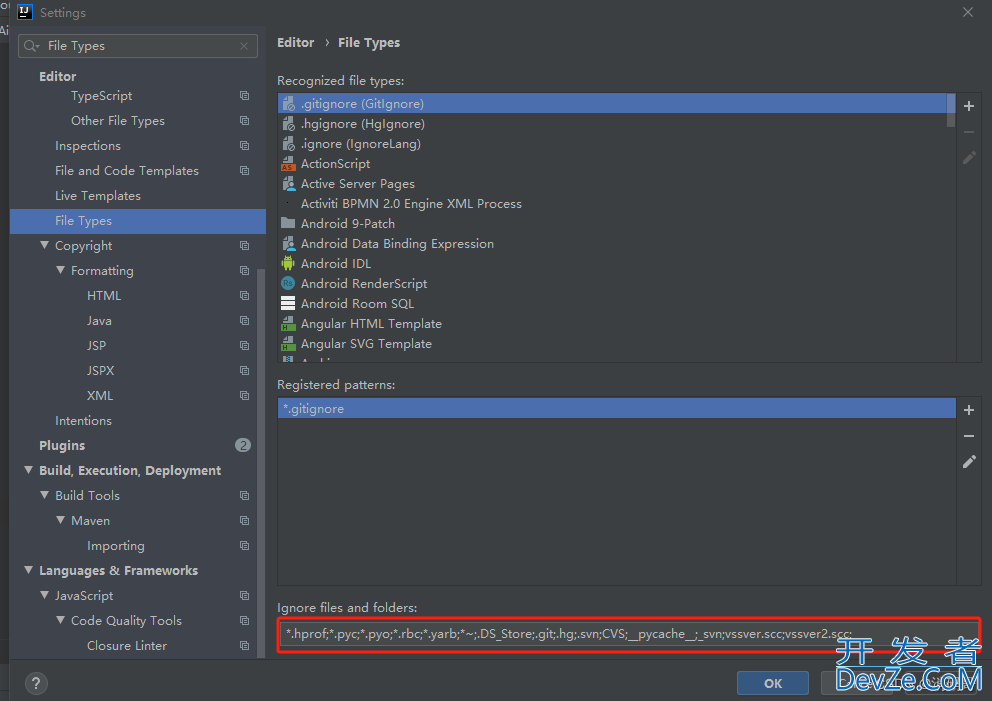992x701 pixels.
Task: Click Maven project-level icon
Action: point(244,520)
